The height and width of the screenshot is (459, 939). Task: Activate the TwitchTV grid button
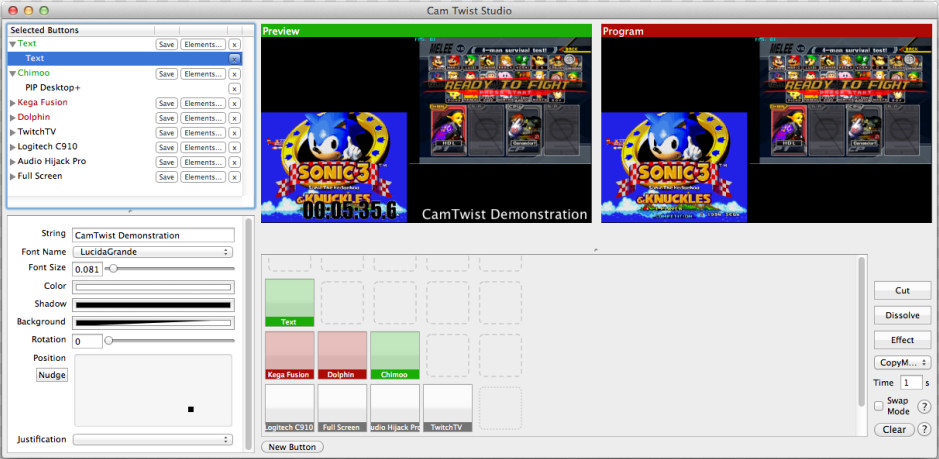[x=448, y=408]
